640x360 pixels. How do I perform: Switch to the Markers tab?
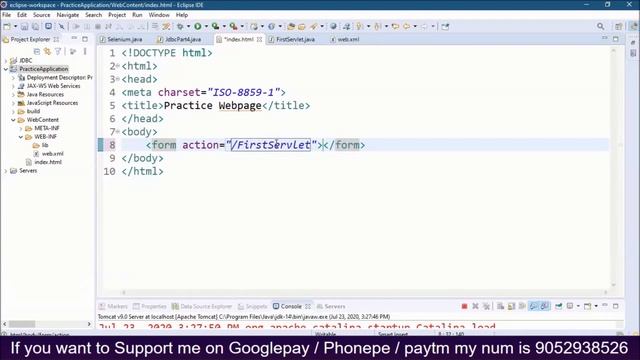[113, 306]
